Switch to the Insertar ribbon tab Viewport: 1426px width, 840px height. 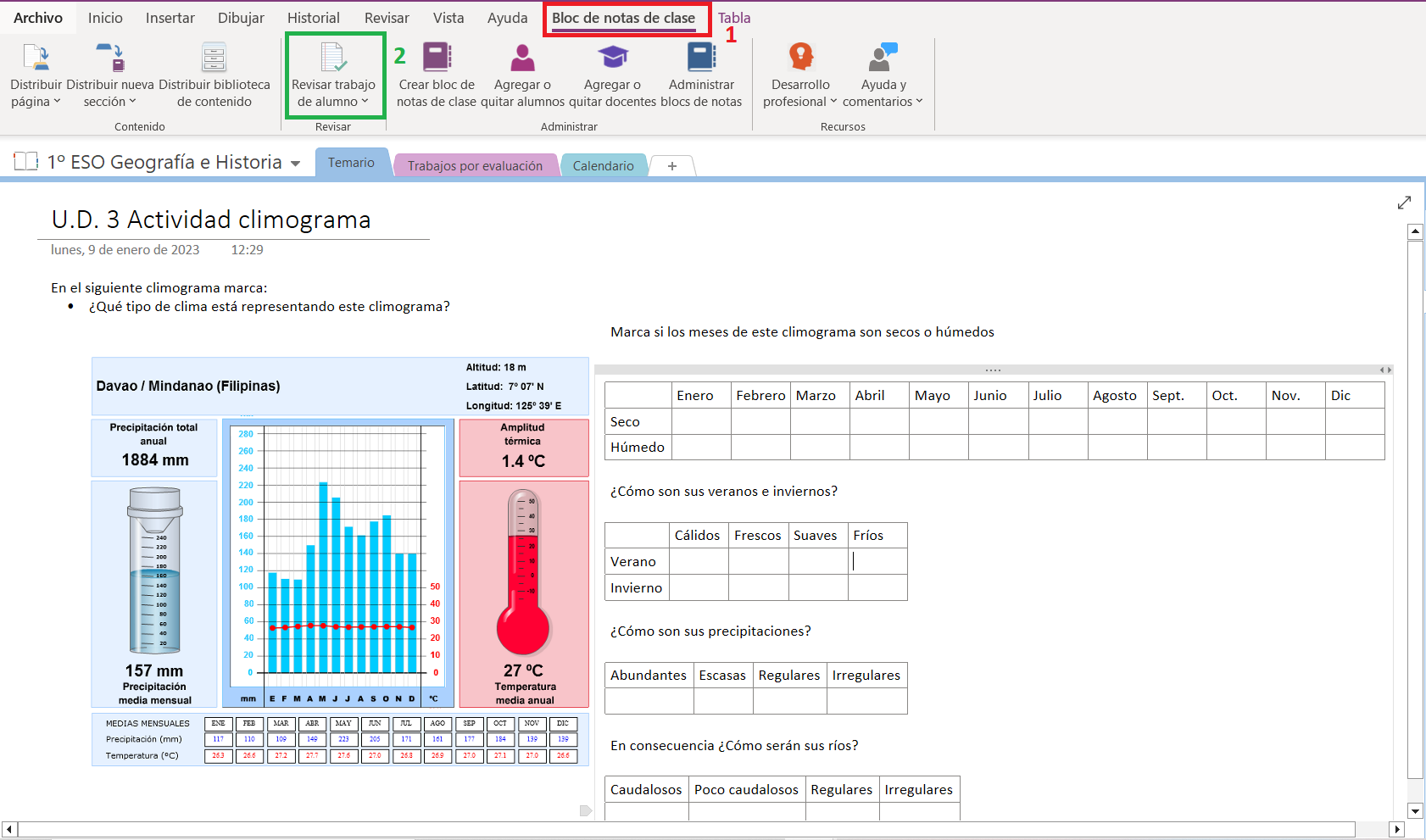click(170, 18)
